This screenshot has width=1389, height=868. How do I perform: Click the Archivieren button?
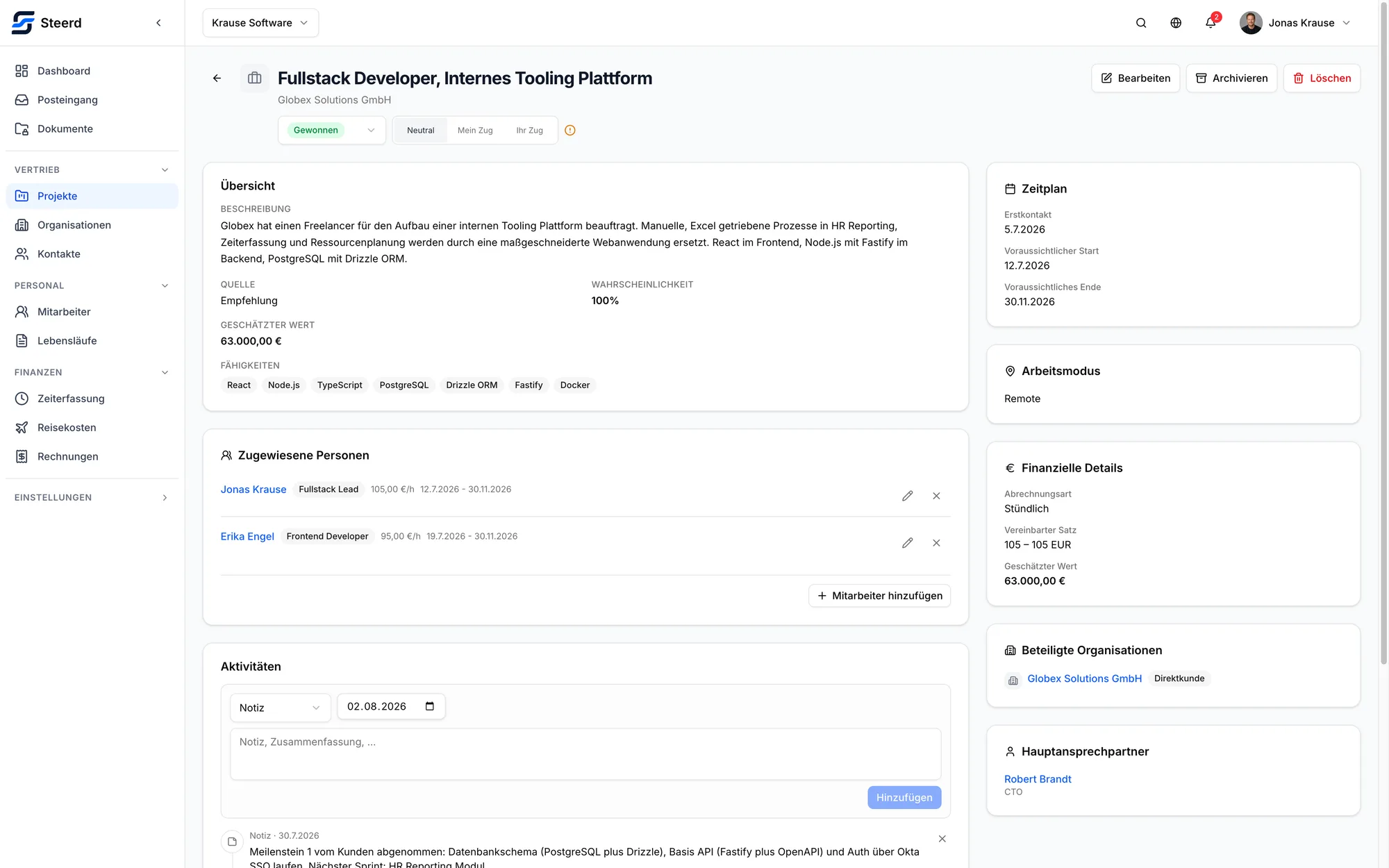[x=1231, y=78]
